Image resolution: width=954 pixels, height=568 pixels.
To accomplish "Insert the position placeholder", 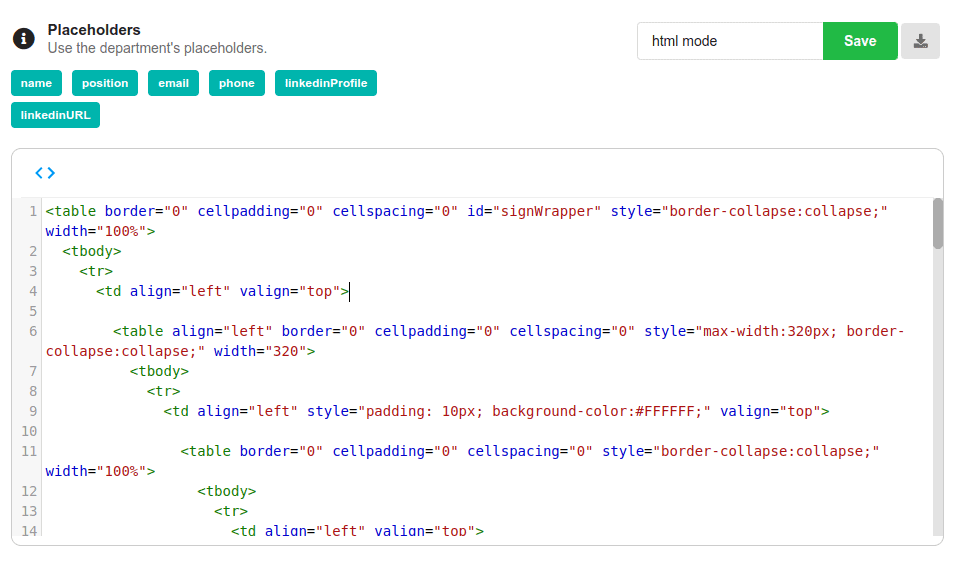I will point(105,83).
